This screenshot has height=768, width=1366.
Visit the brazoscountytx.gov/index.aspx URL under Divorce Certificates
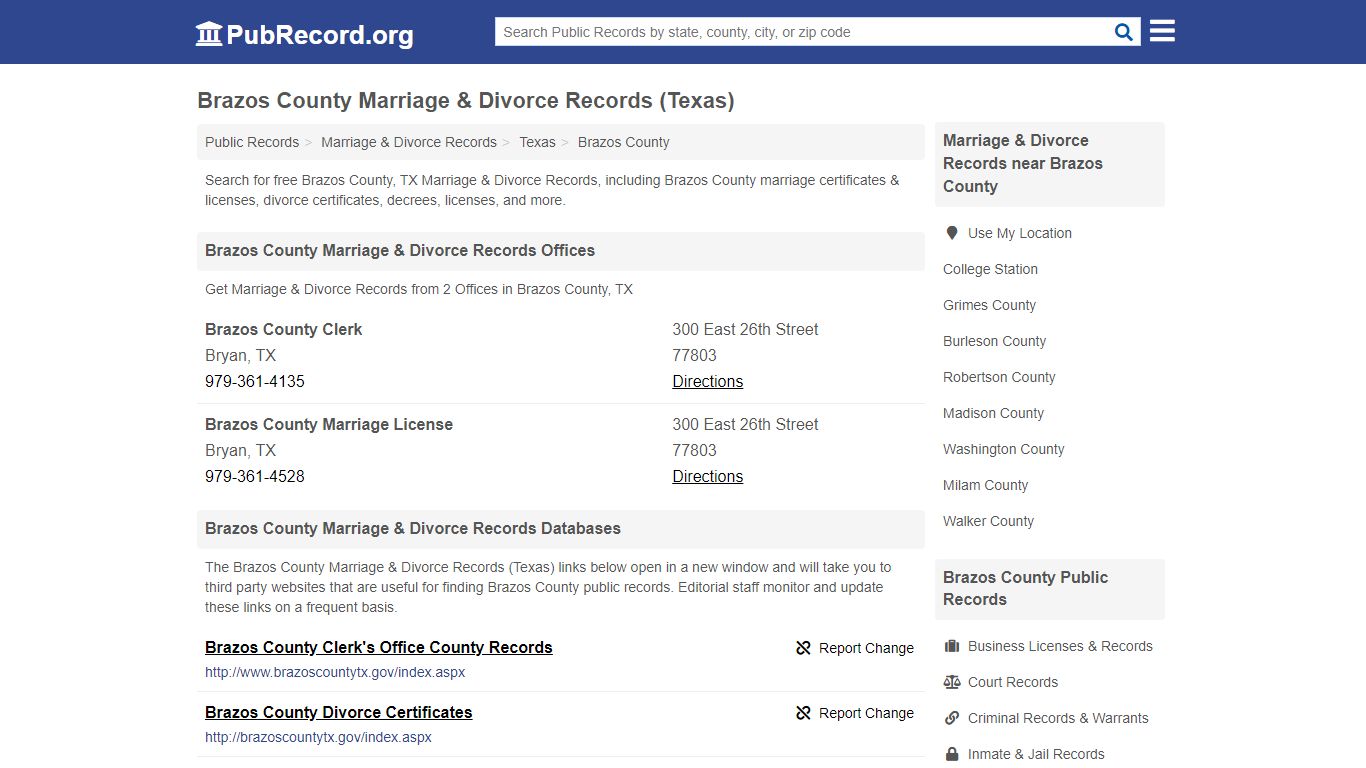click(318, 737)
